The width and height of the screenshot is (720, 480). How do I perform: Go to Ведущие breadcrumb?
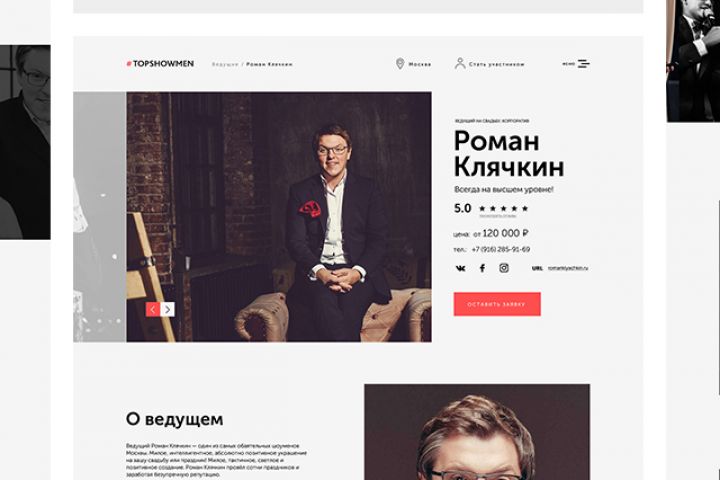point(225,64)
